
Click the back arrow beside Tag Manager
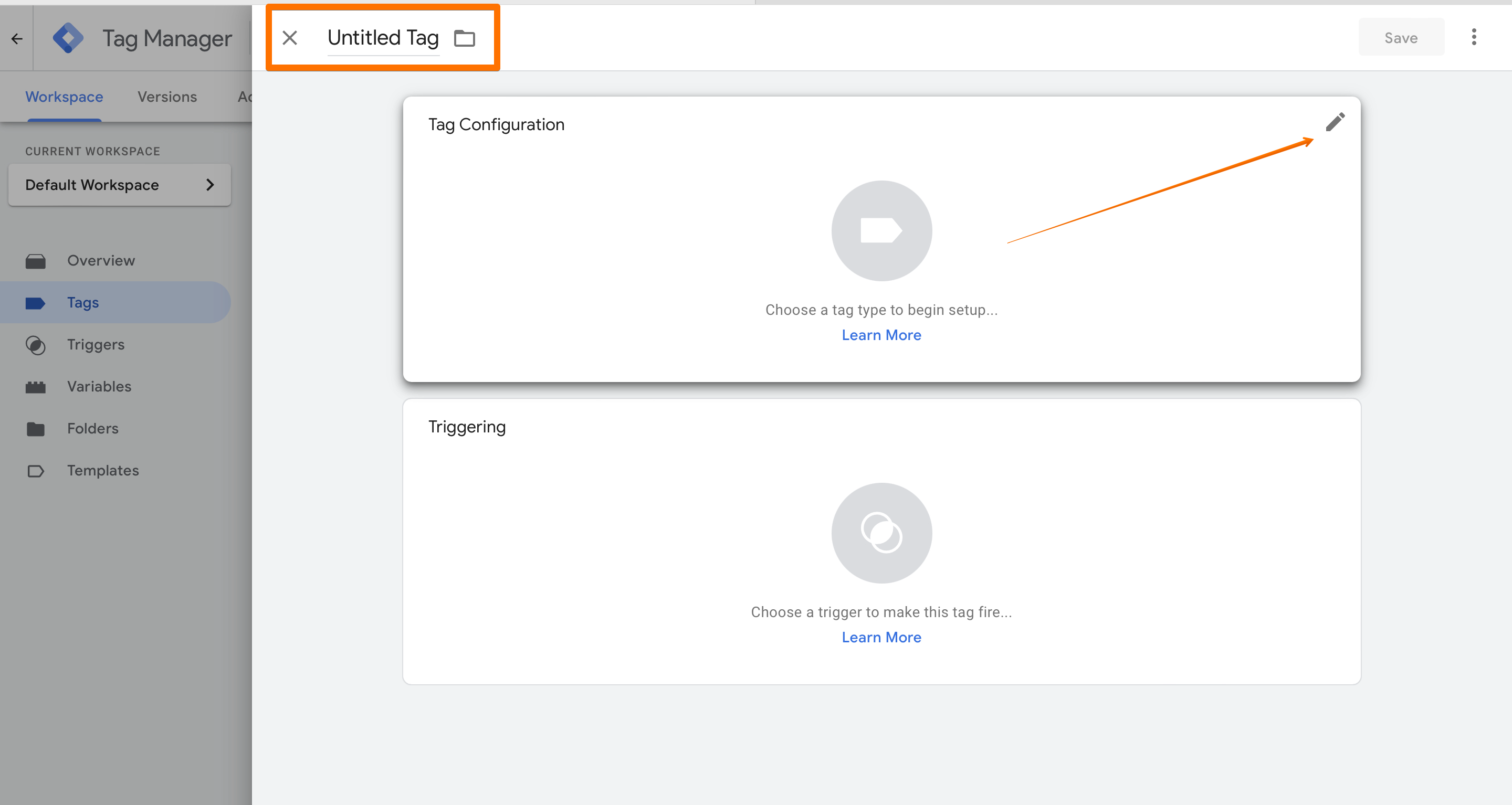(x=16, y=39)
